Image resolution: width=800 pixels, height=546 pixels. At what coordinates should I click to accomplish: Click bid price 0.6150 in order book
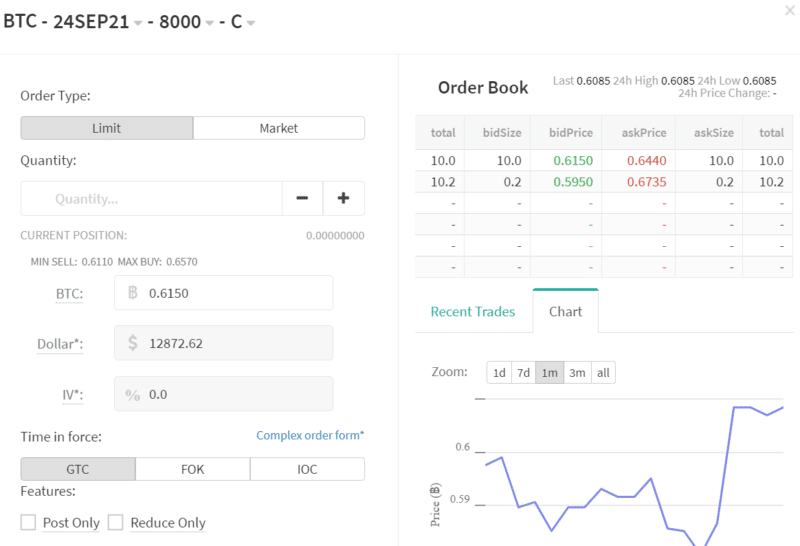573,161
